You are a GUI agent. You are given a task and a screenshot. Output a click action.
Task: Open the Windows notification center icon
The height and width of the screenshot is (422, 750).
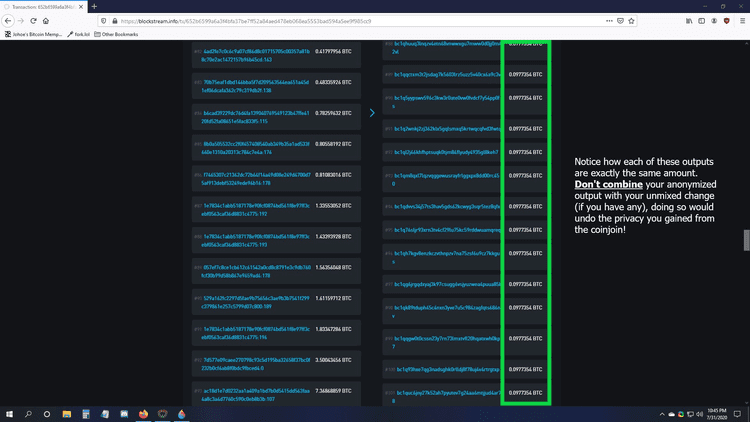pyautogui.click(x=738, y=414)
